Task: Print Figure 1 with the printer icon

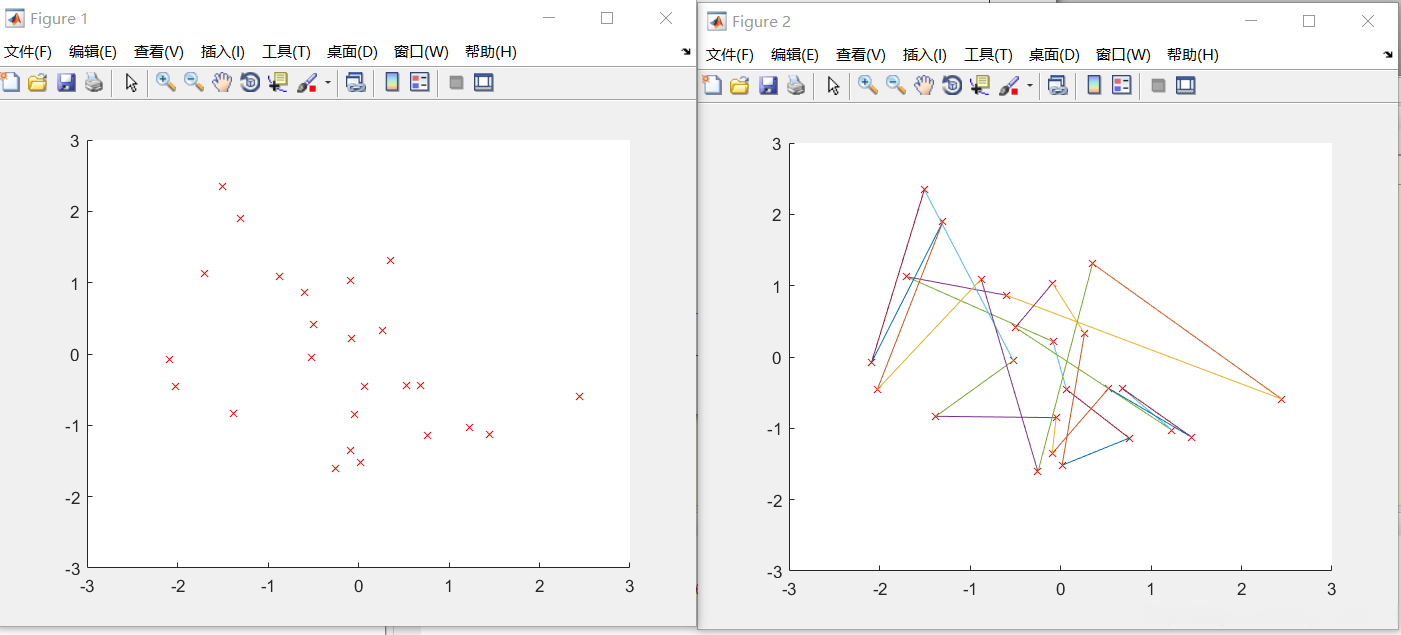Action: point(94,83)
